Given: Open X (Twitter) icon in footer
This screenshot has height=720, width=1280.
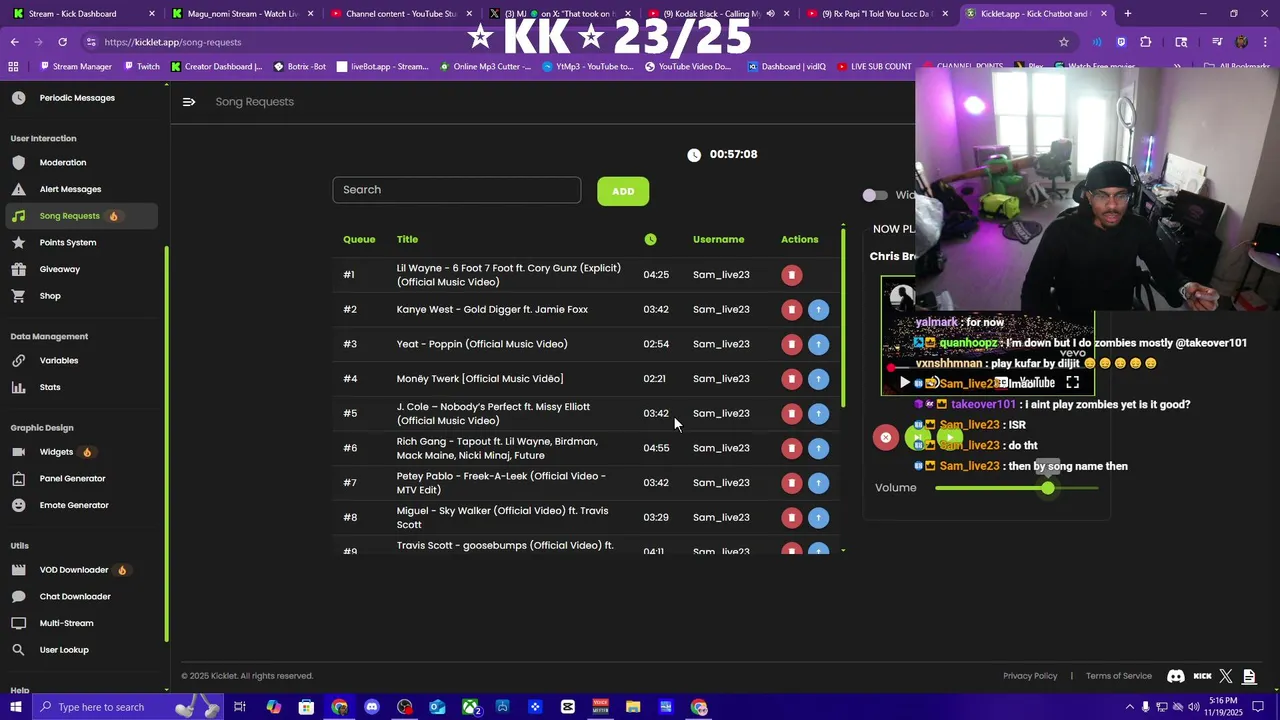Looking at the screenshot, I should pyautogui.click(x=1226, y=676).
